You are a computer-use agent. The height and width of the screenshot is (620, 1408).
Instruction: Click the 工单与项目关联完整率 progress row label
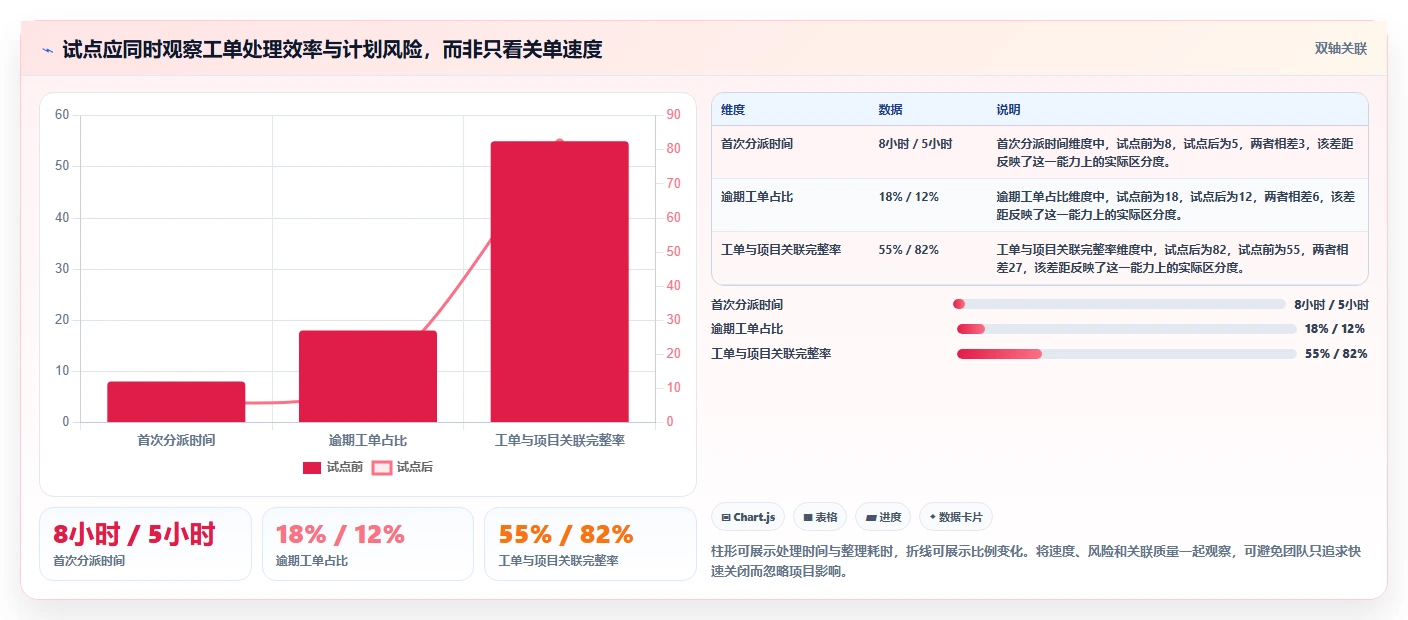tap(771, 354)
